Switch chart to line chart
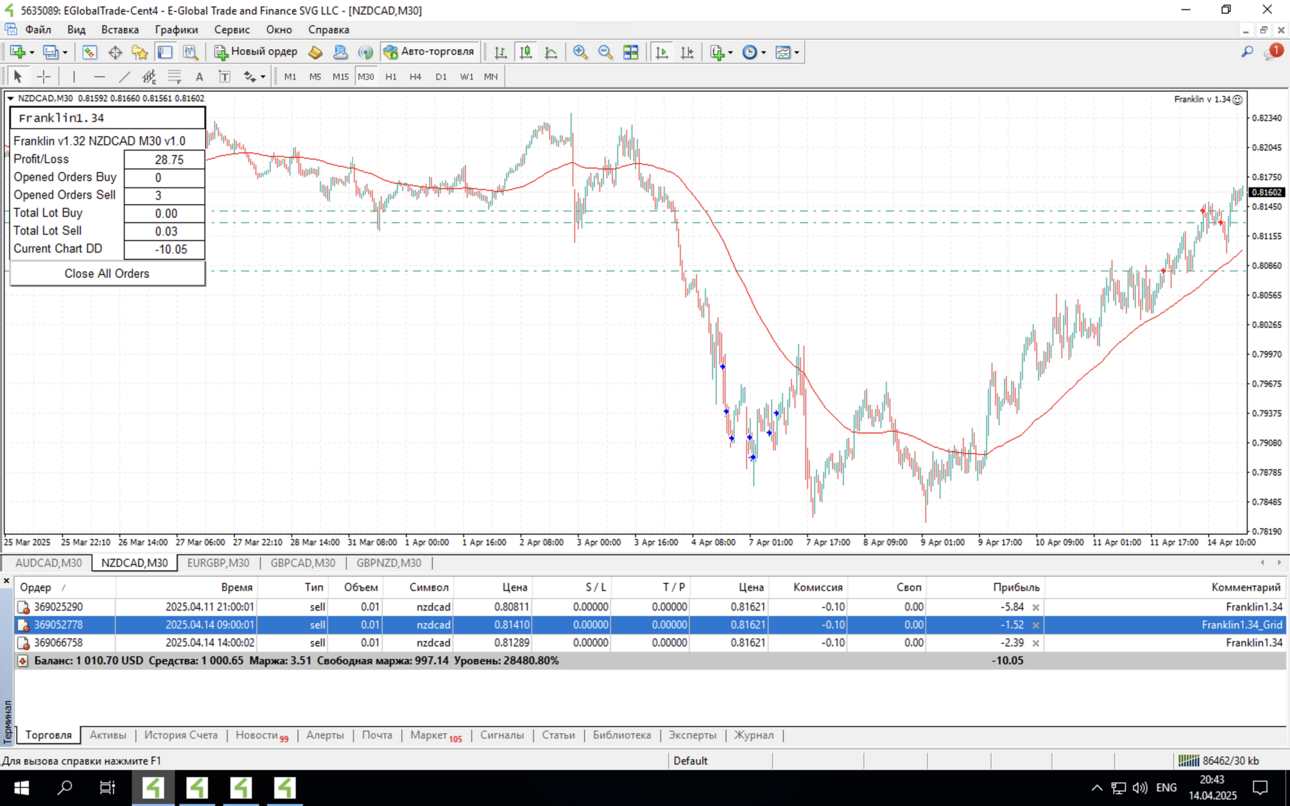The image size is (1290, 806). (551, 52)
